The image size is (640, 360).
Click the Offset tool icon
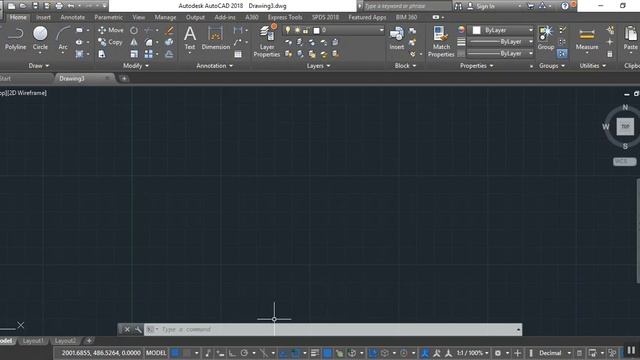point(169,54)
